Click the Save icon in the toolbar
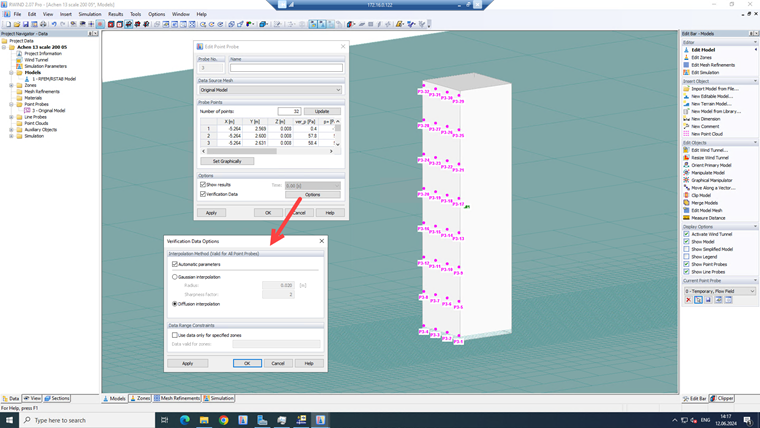This screenshot has width=760, height=428. click(x=26, y=24)
